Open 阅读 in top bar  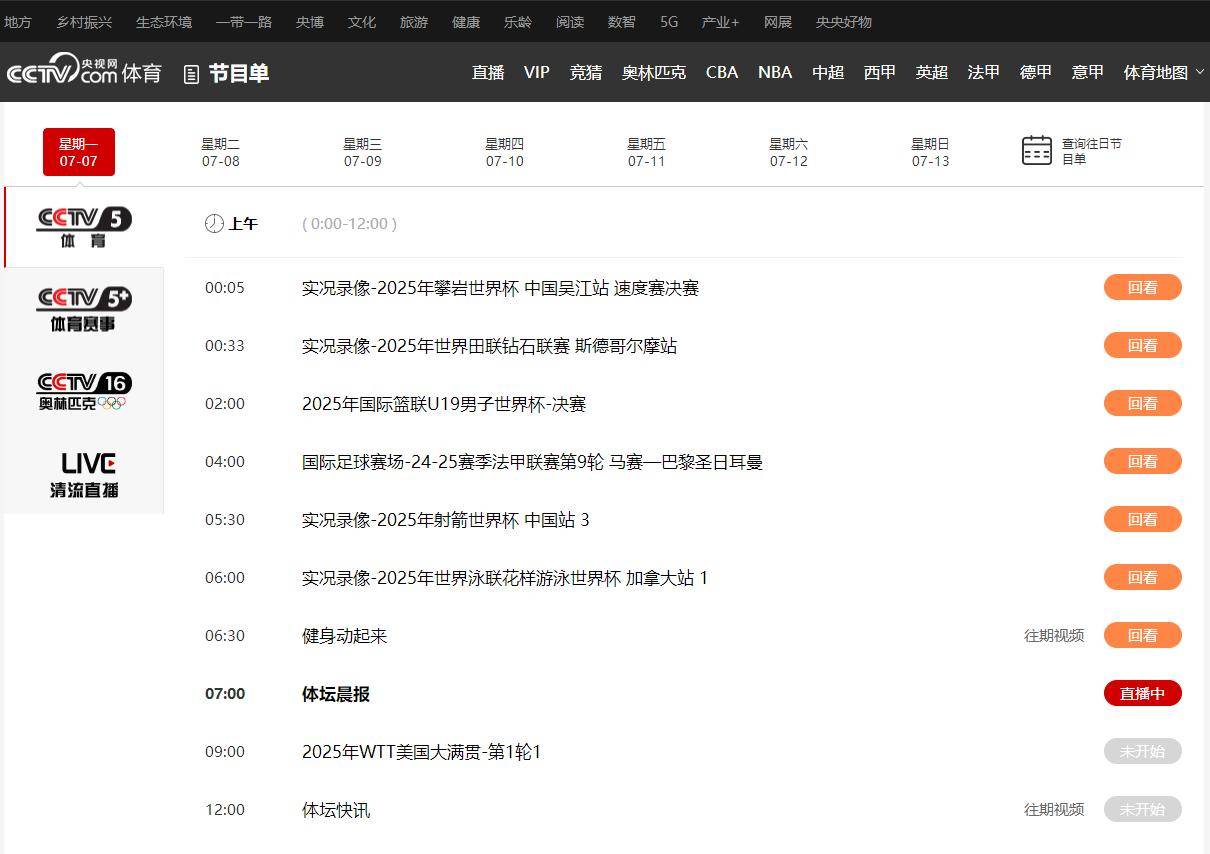(570, 21)
